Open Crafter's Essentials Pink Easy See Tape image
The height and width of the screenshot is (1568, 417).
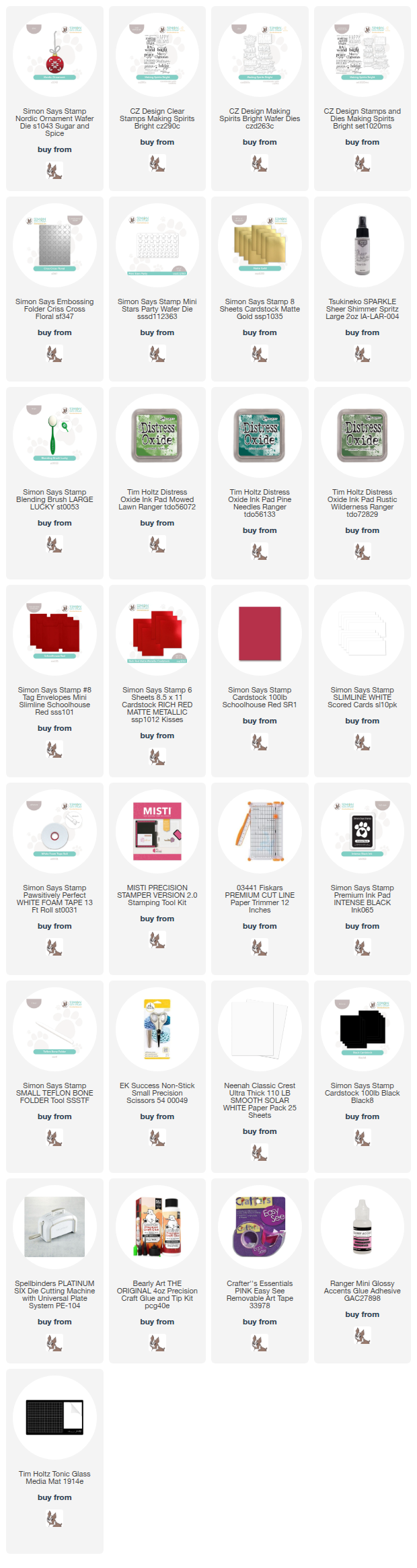pos(260,1227)
